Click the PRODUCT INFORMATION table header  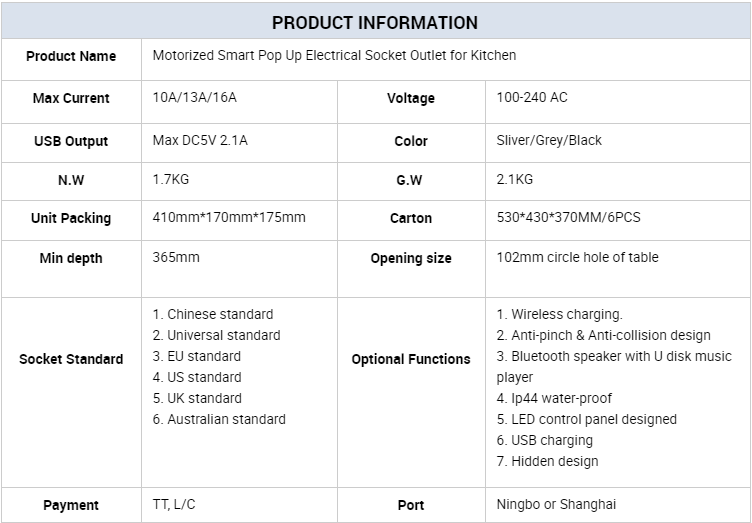(375, 22)
